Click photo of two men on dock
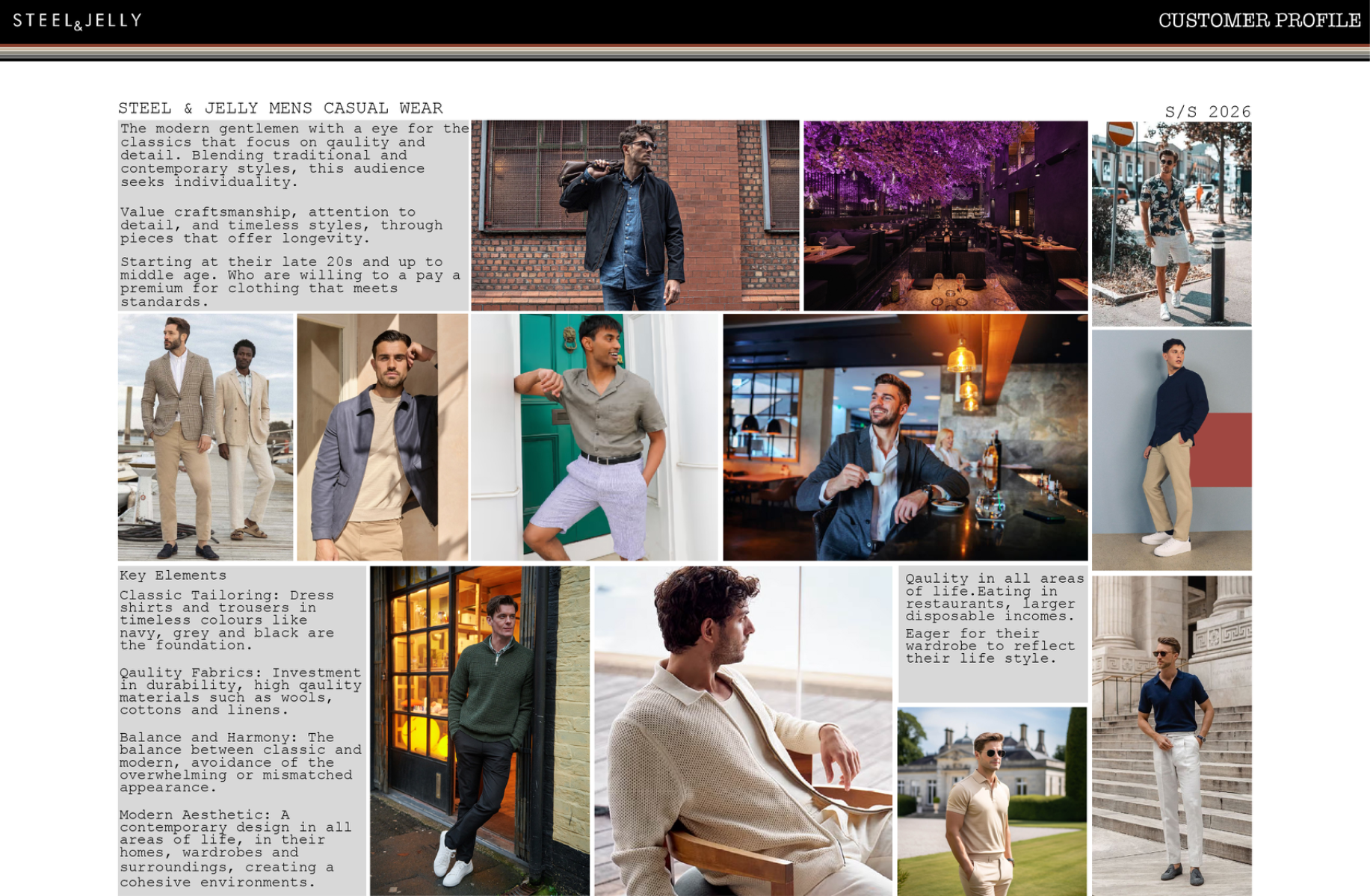The height and width of the screenshot is (896, 1370). [x=206, y=437]
